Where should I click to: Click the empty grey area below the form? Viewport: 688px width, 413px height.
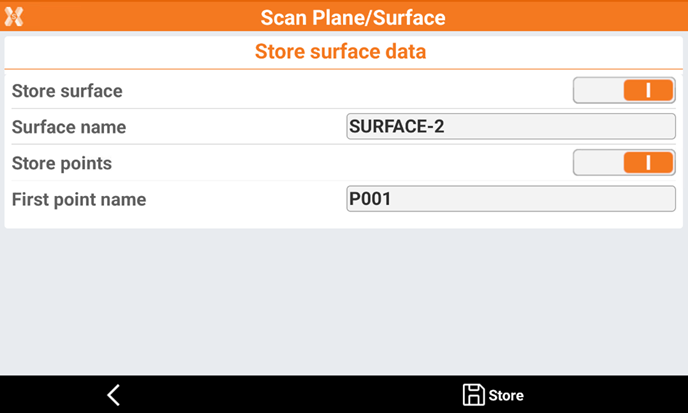click(344, 300)
